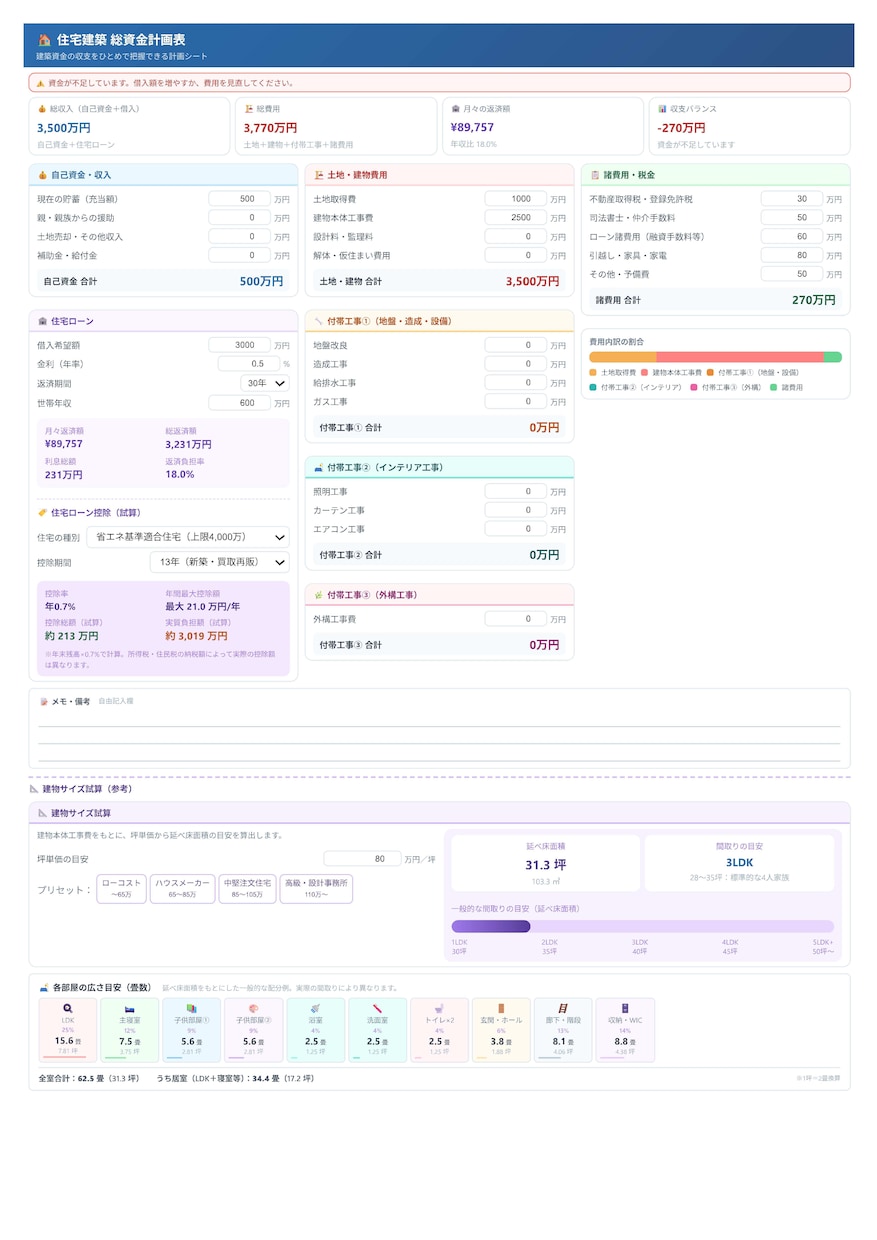The width and height of the screenshot is (877, 1240).
Task: Click the 土地取得費 orange legend swatch
Action: 593,372
